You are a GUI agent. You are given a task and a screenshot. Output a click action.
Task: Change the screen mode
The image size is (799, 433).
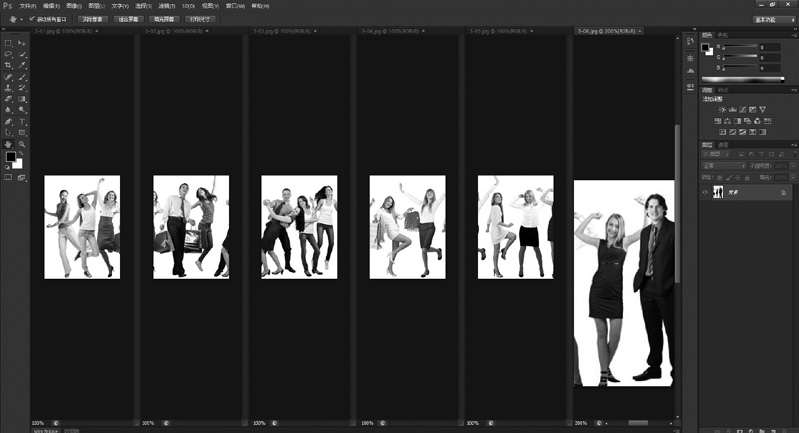click(x=22, y=178)
